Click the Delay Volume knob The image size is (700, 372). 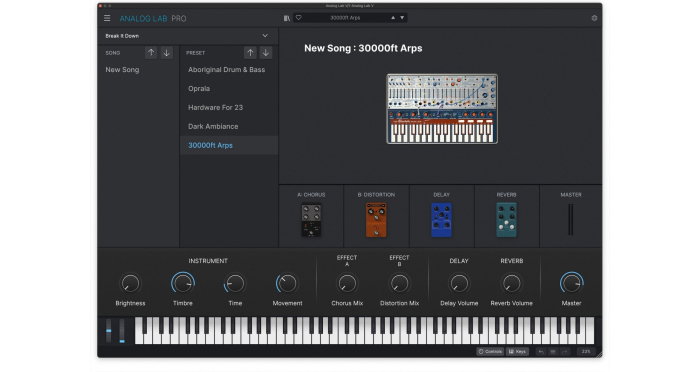459,283
